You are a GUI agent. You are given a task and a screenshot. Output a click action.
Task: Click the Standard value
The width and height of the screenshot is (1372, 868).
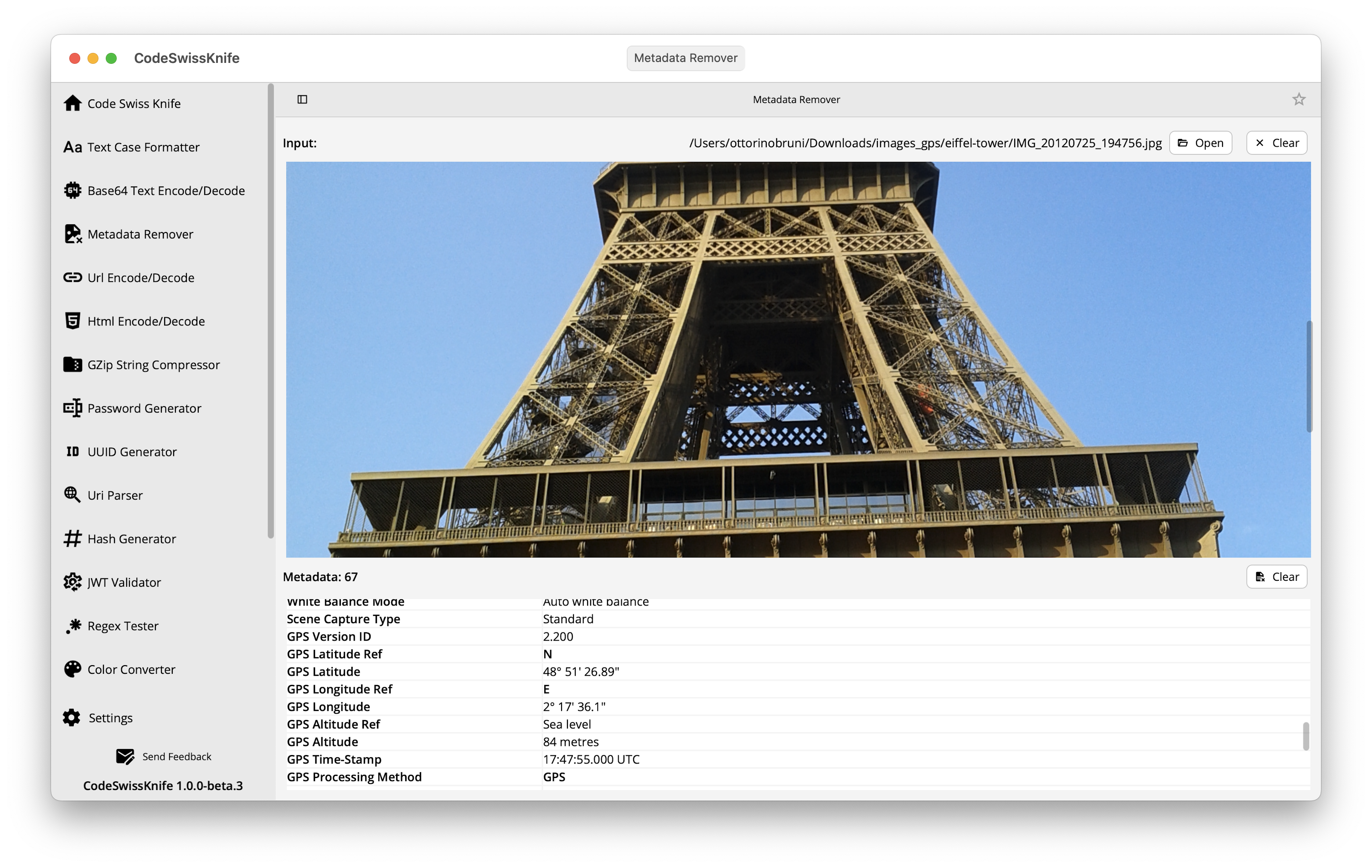[568, 619]
